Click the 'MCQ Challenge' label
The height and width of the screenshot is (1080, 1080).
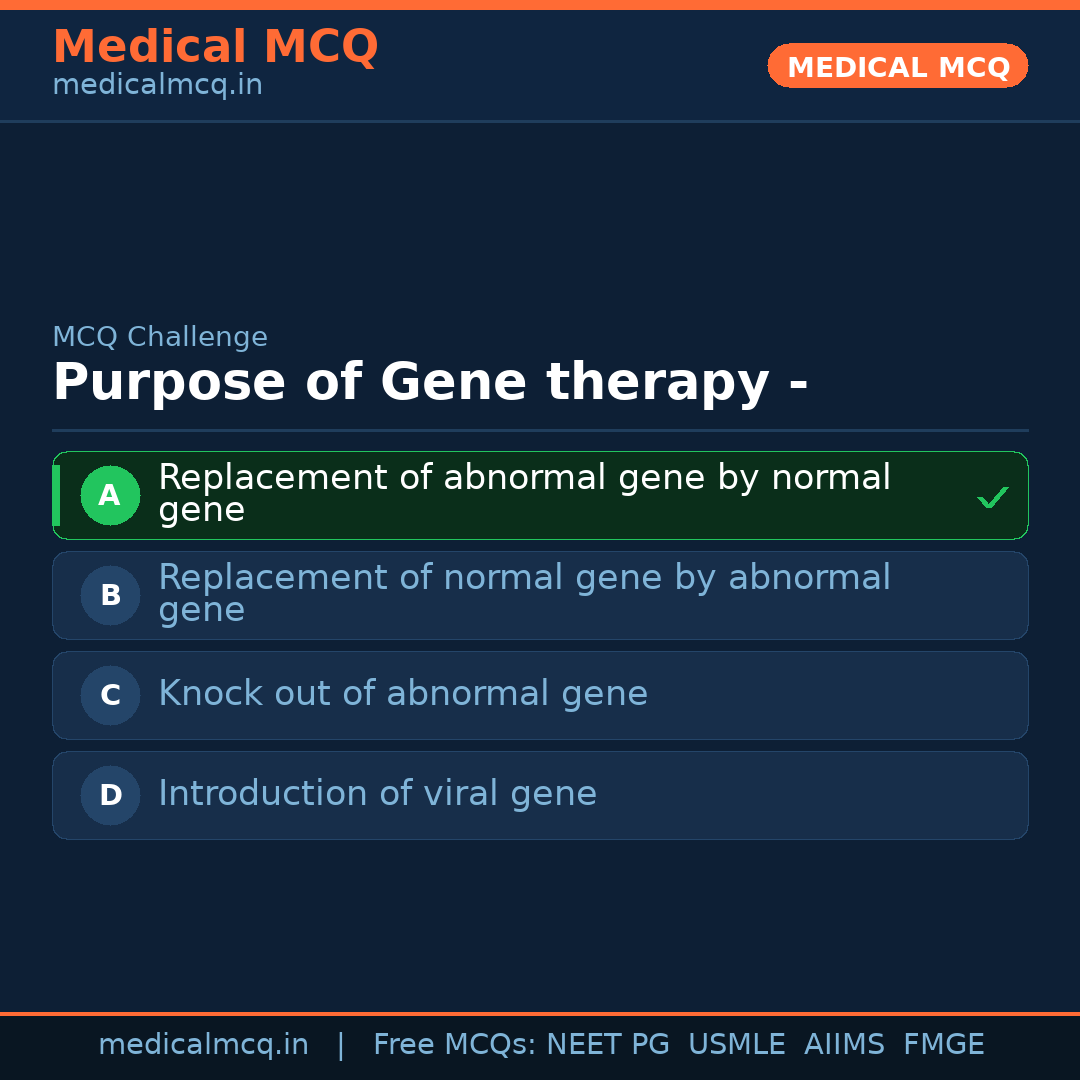point(160,337)
